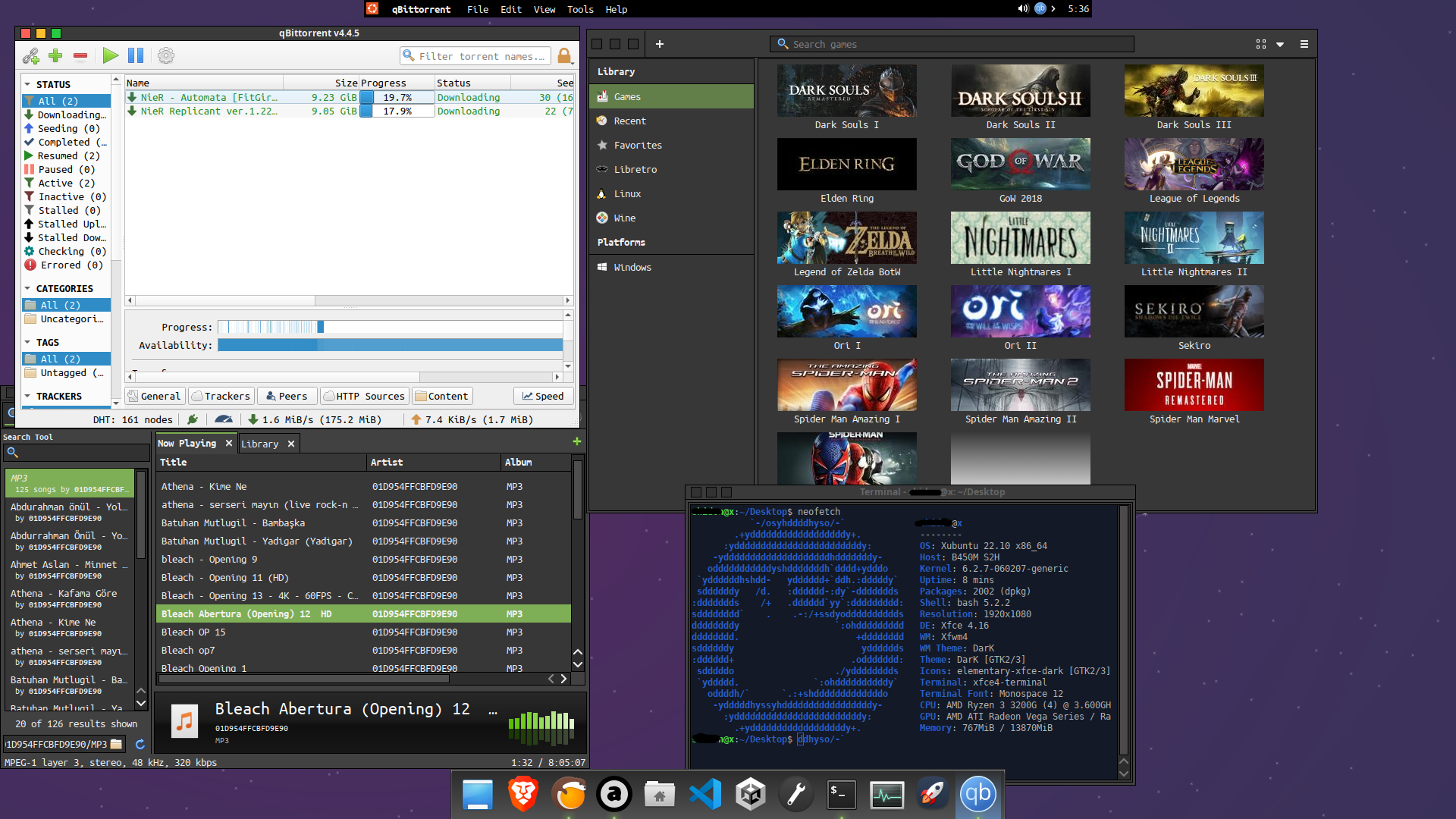Open the Tools menu in menu bar
This screenshot has width=1456, height=819.
[x=579, y=9]
